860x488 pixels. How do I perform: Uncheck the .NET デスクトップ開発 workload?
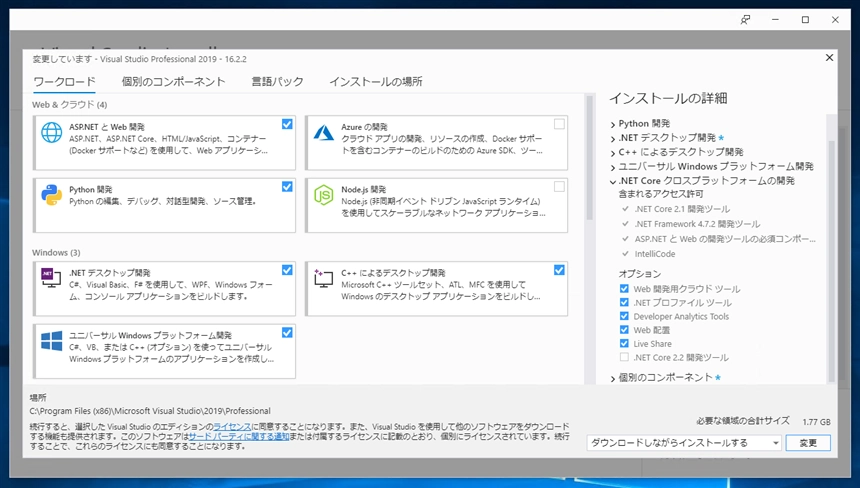tap(287, 270)
